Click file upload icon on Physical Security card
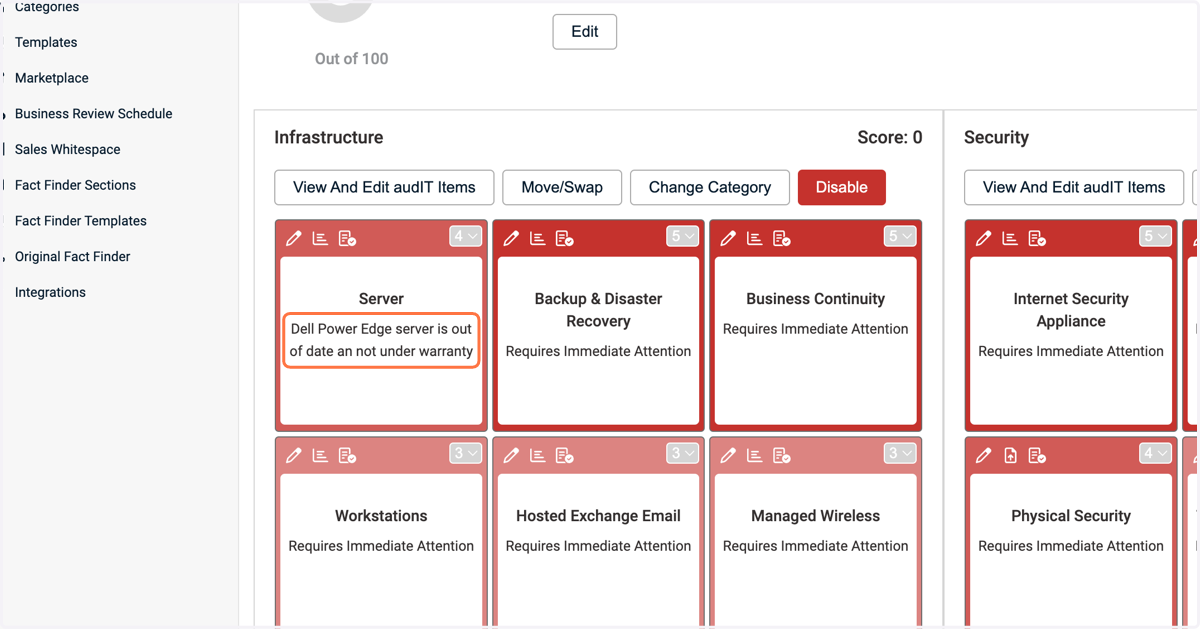Screen dimensions: 1200x629 1010,455
